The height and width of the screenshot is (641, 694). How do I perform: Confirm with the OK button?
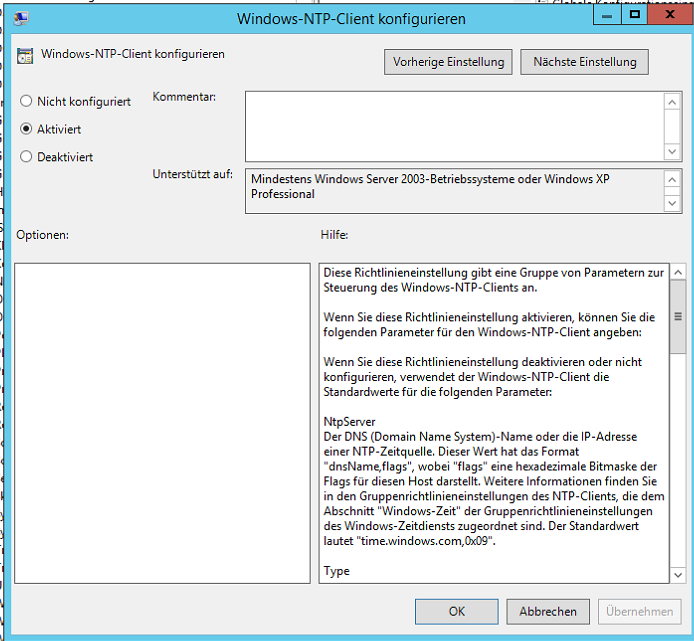pyautogui.click(x=456, y=612)
